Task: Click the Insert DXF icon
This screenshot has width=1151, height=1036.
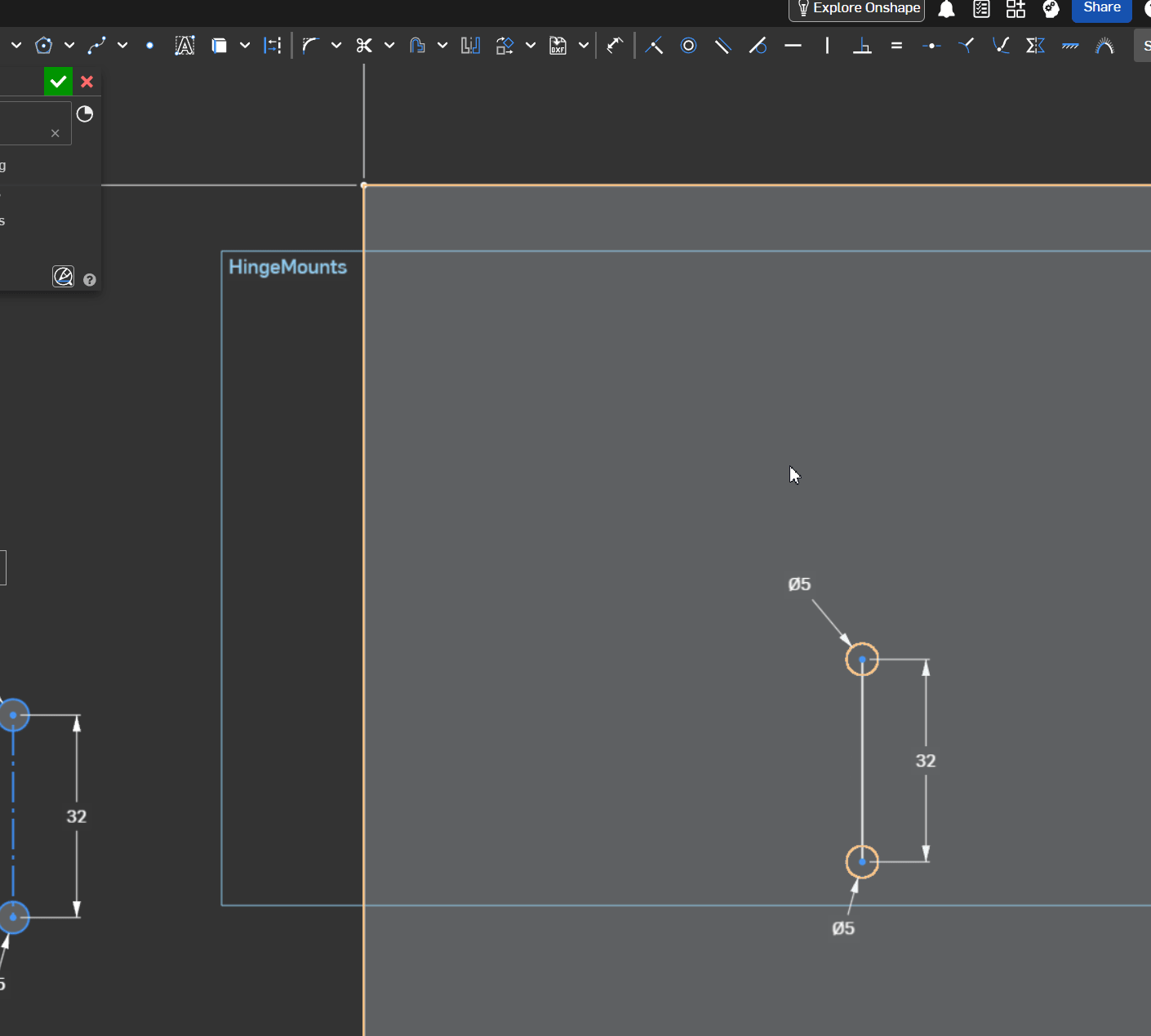Action: tap(558, 46)
